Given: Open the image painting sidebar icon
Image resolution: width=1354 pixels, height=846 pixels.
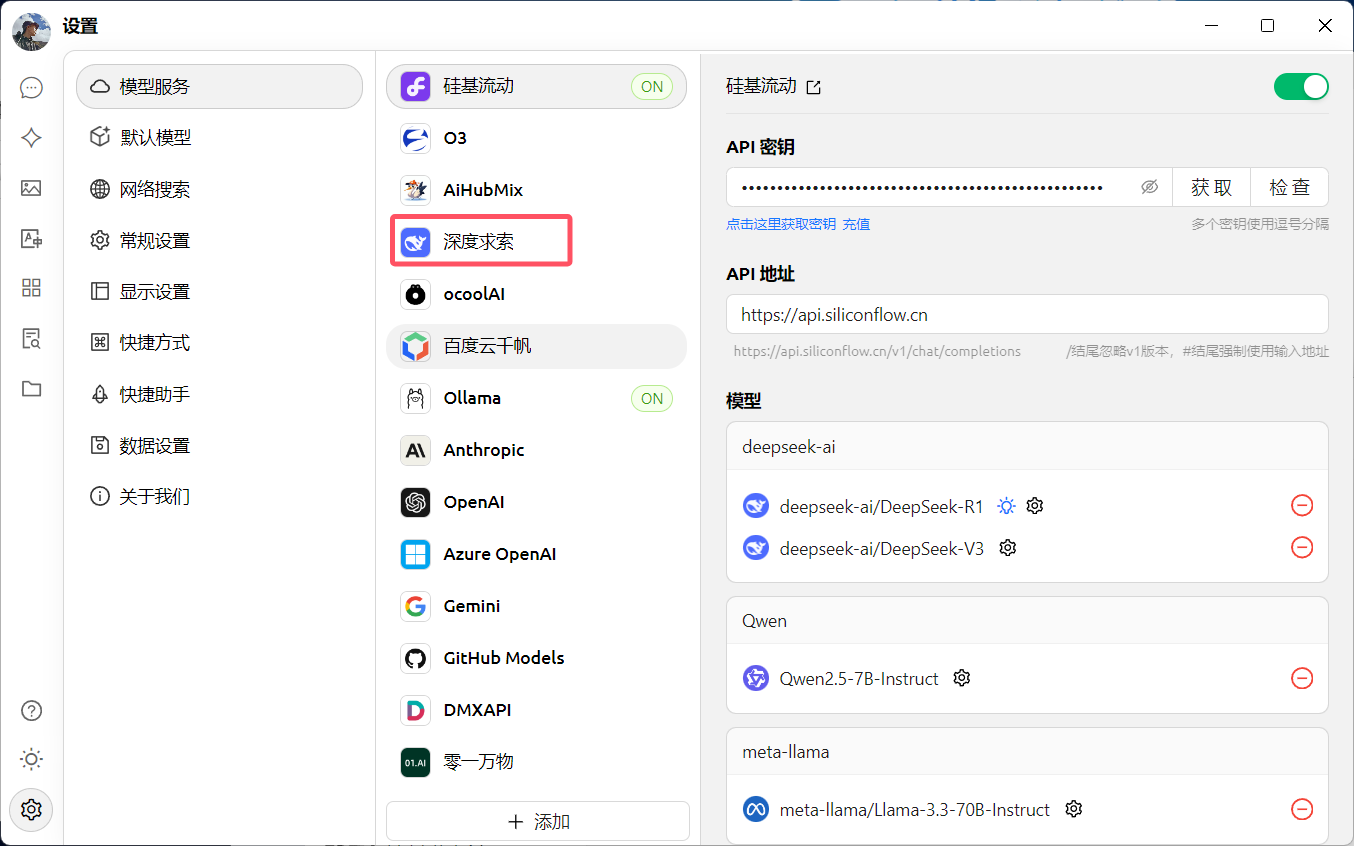Looking at the screenshot, I should click(31, 188).
